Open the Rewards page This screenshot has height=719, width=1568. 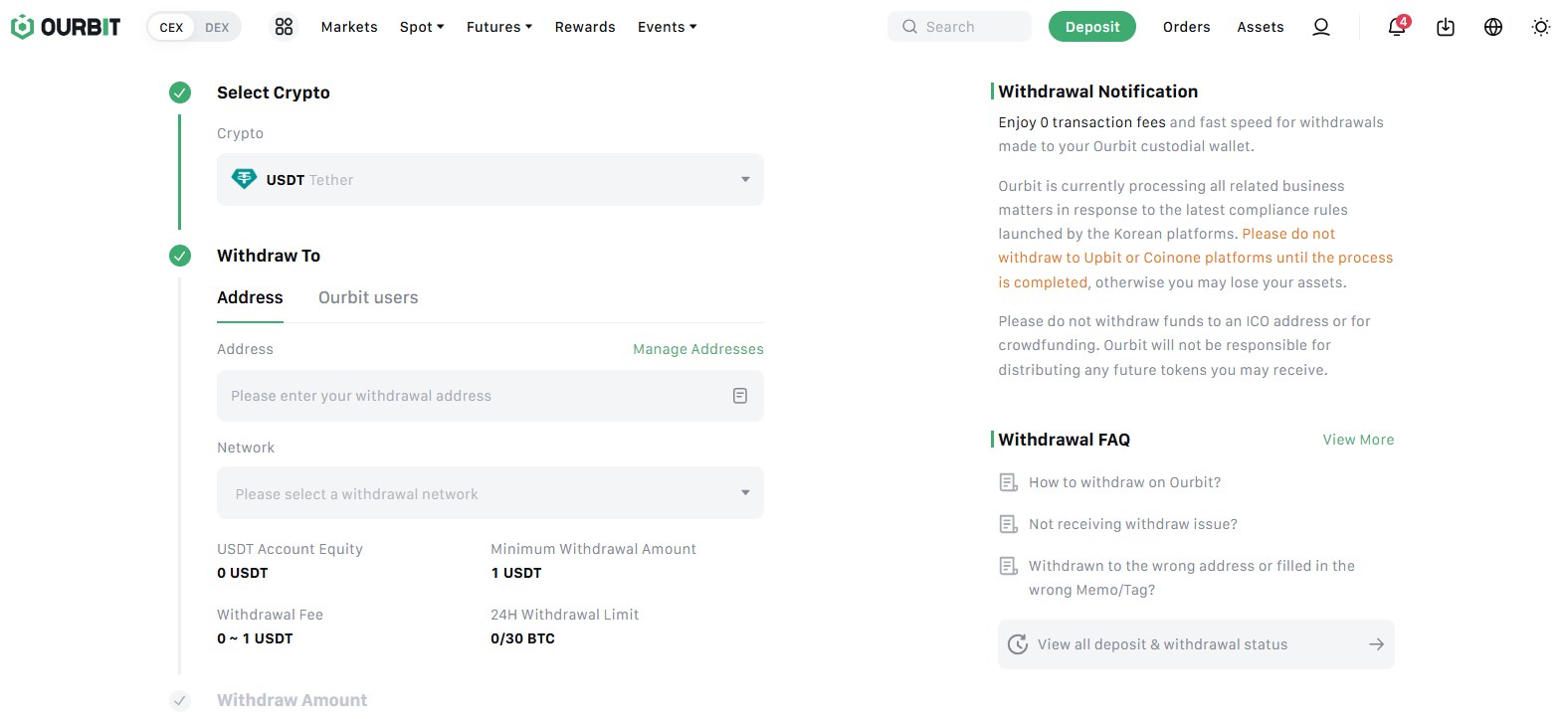(585, 27)
